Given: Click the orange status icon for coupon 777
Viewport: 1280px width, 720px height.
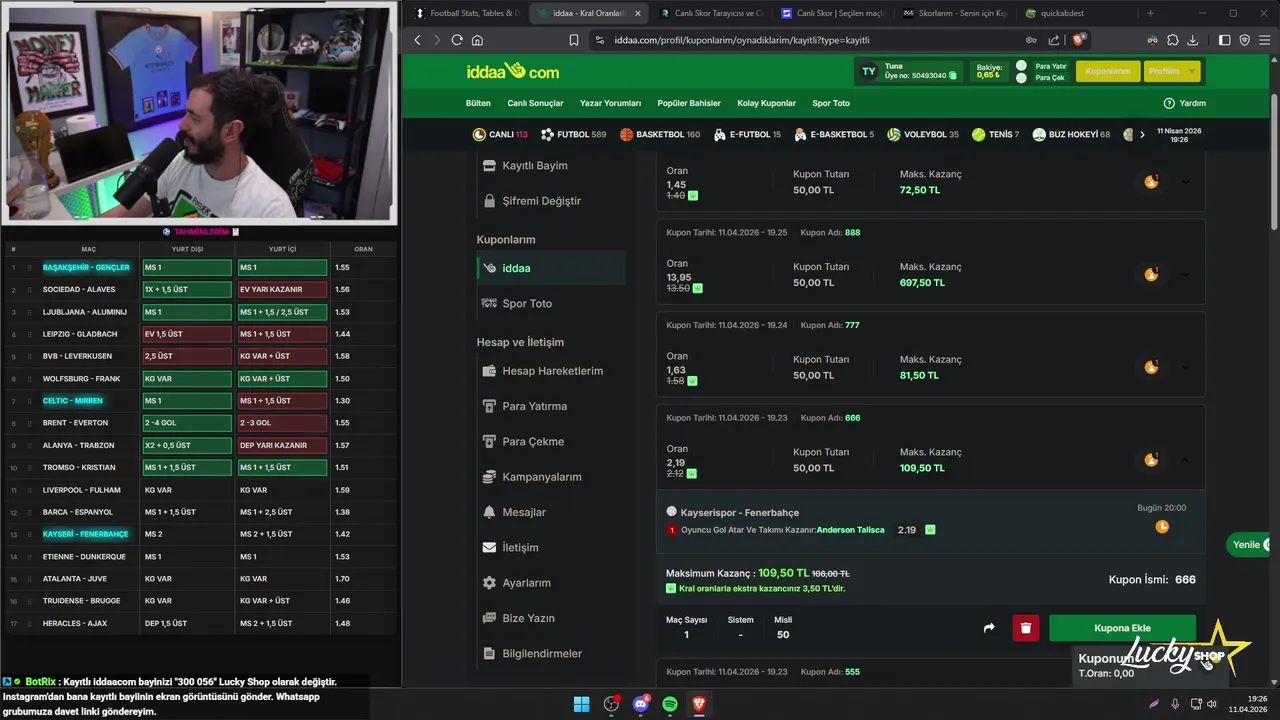Looking at the screenshot, I should (1151, 367).
